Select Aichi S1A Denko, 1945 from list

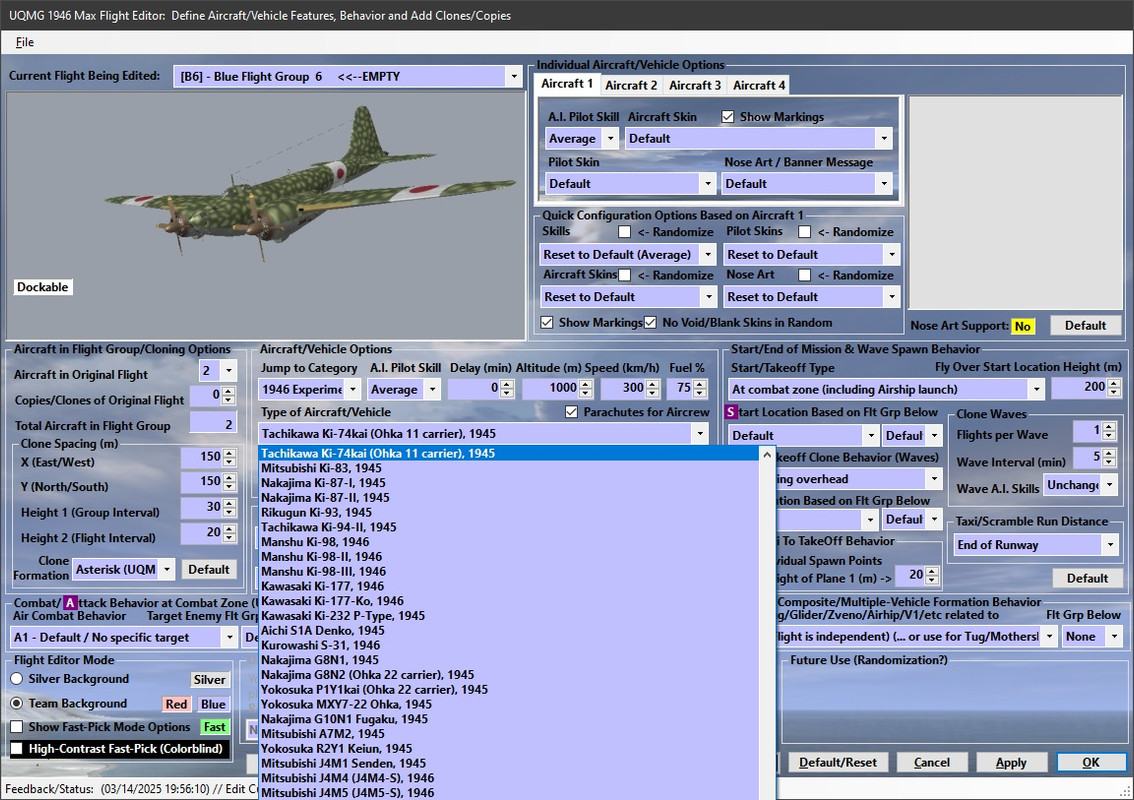pos(508,630)
